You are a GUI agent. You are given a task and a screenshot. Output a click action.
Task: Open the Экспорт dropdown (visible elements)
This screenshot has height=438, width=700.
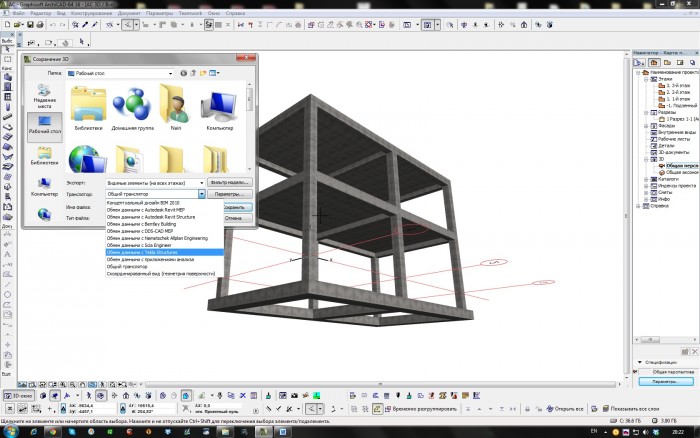pos(155,183)
